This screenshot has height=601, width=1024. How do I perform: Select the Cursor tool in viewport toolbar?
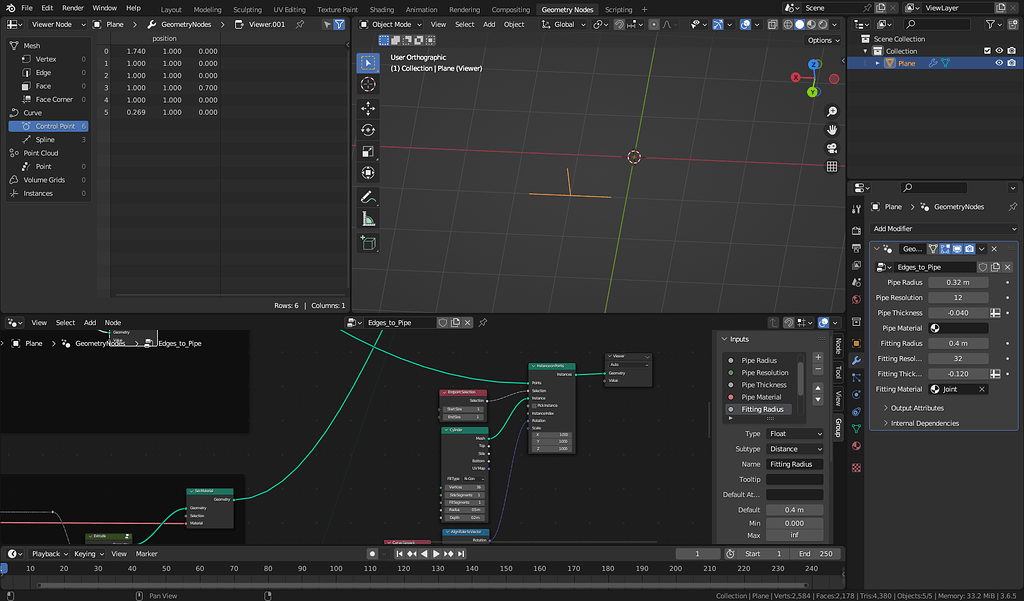(x=368, y=84)
